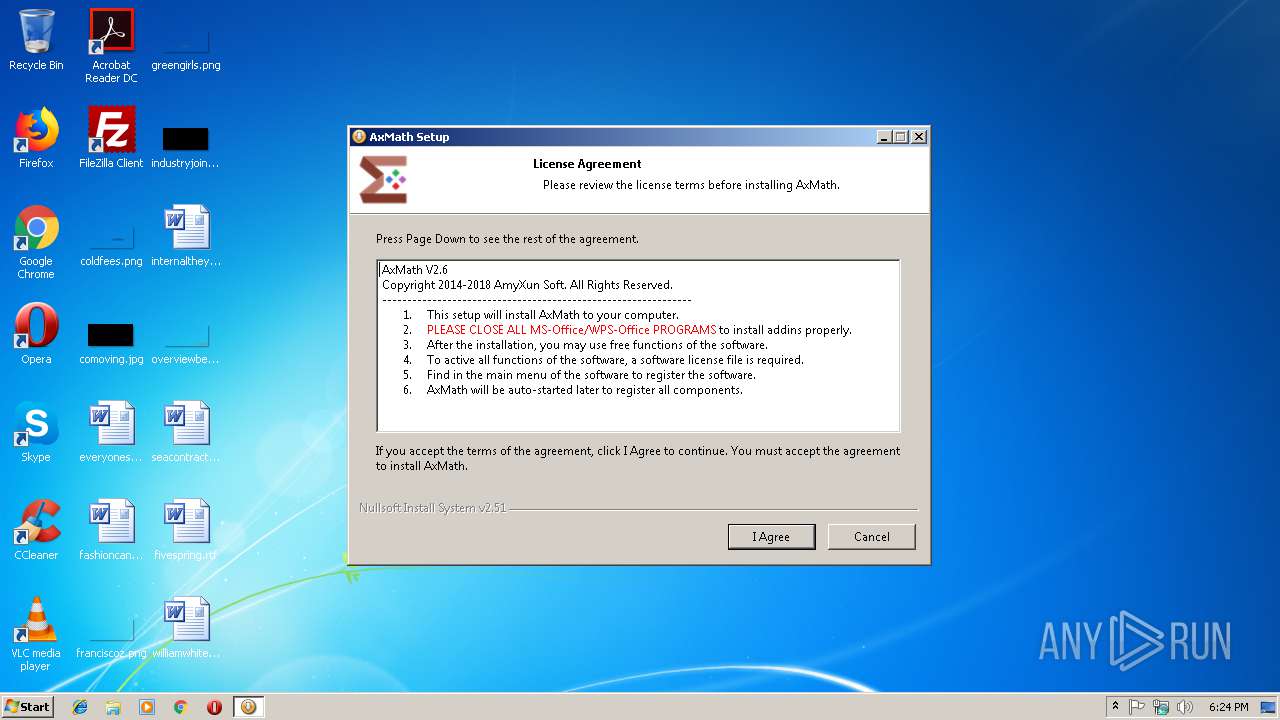Click the AxMath Setup title bar icon
Viewport: 1280px width, 720px height.
tap(359, 137)
